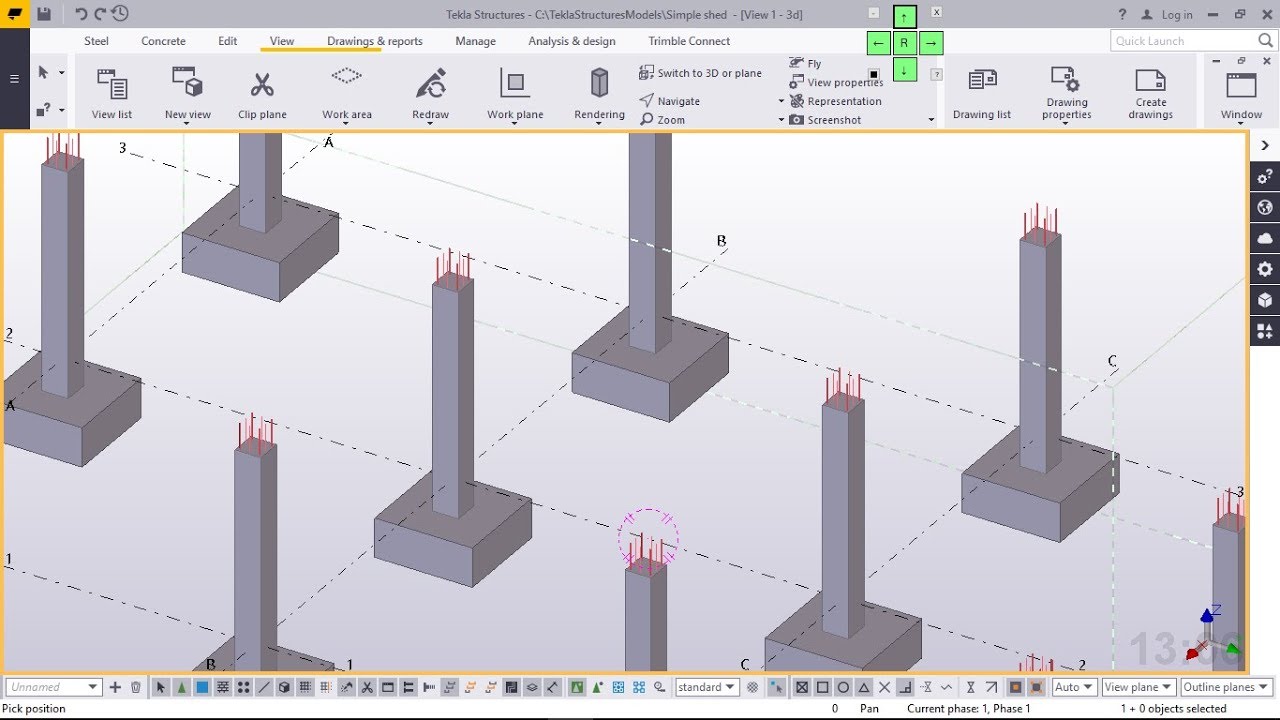Click the Representation command

coord(836,101)
